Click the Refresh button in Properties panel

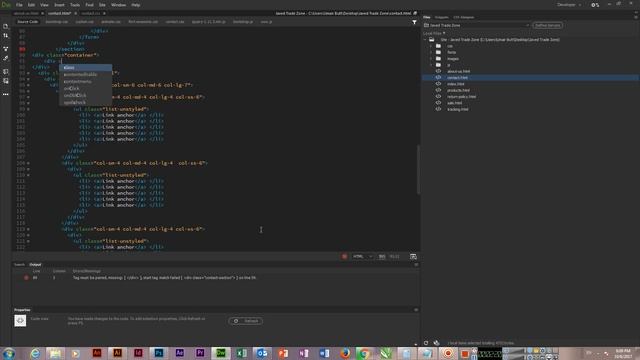click(246, 321)
